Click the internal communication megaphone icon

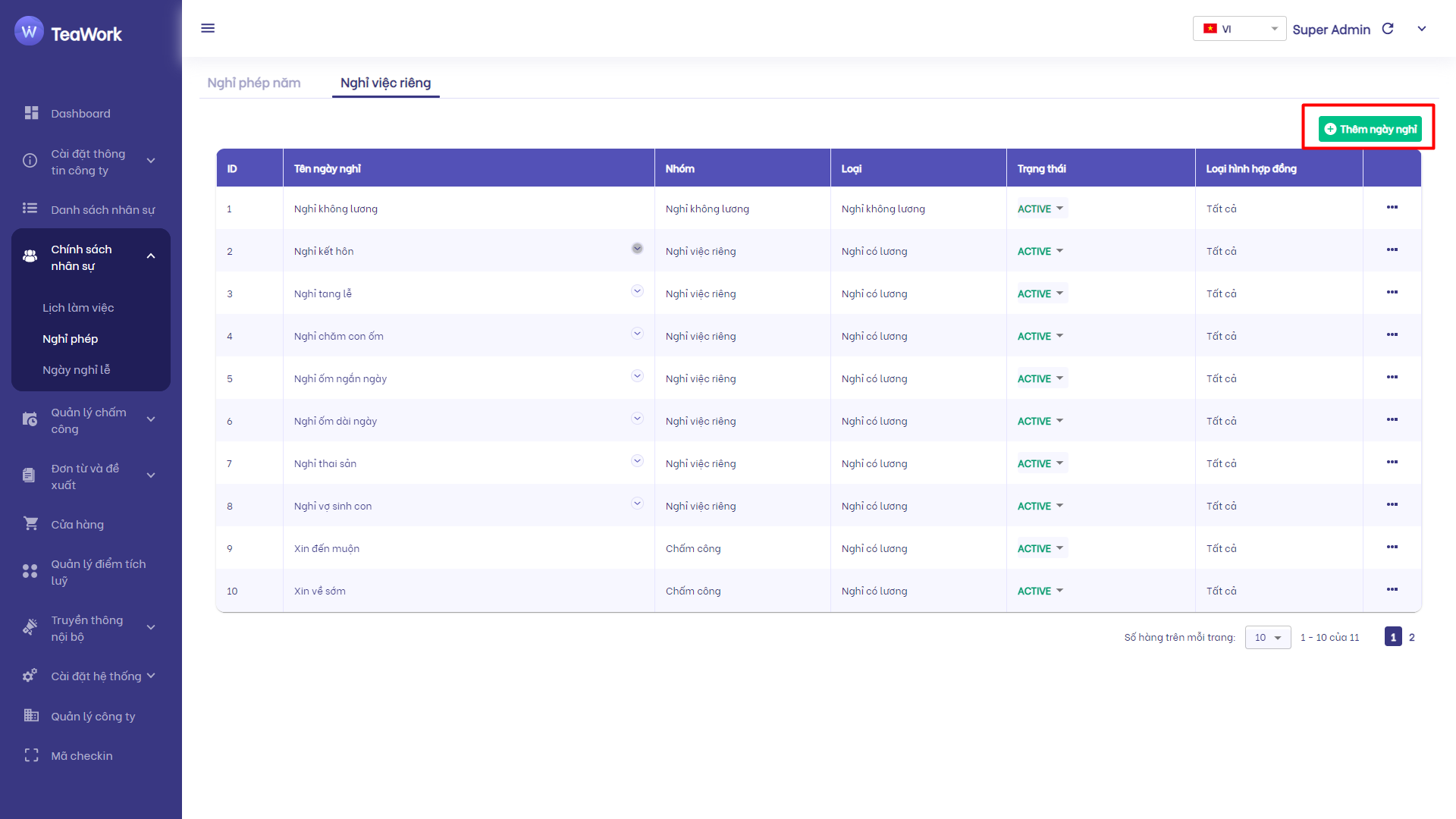(x=30, y=627)
